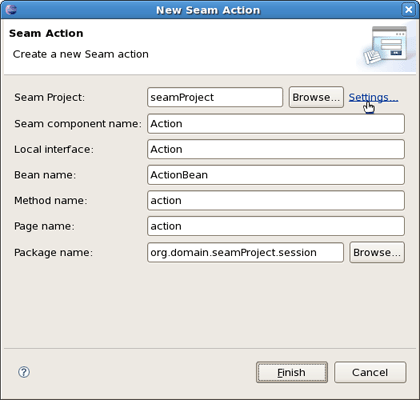Browse for a Seam Project
420x400 pixels.
tap(316, 97)
